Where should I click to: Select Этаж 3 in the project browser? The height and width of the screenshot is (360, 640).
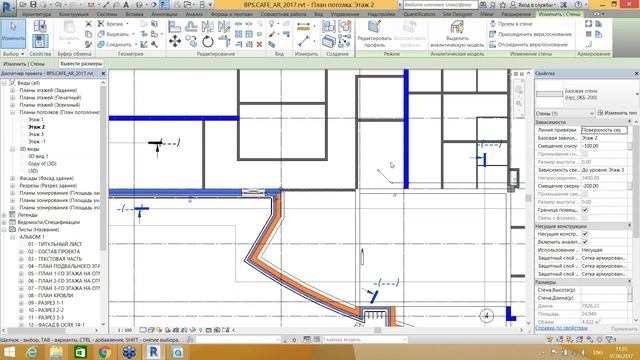[36, 134]
